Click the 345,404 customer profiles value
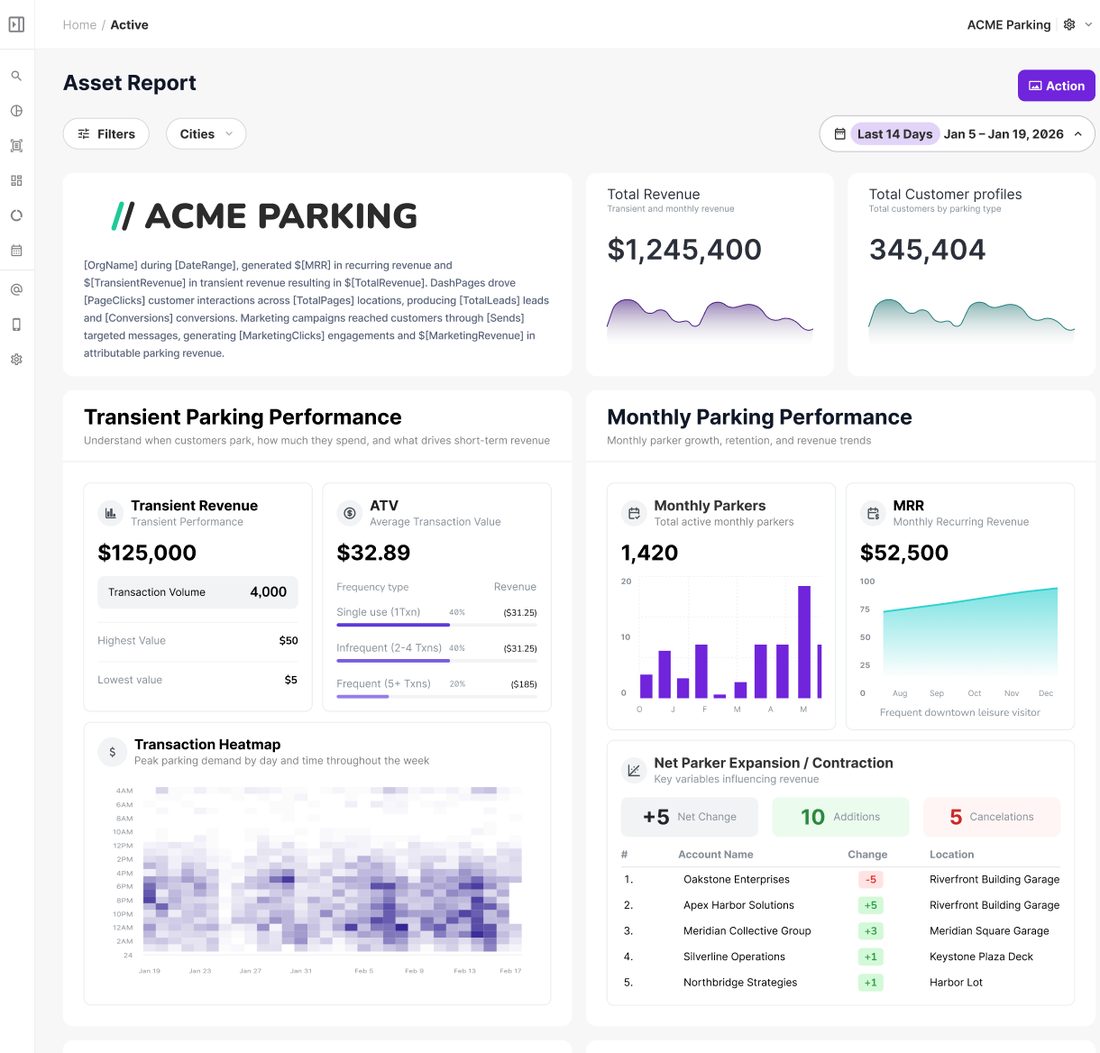 [927, 250]
